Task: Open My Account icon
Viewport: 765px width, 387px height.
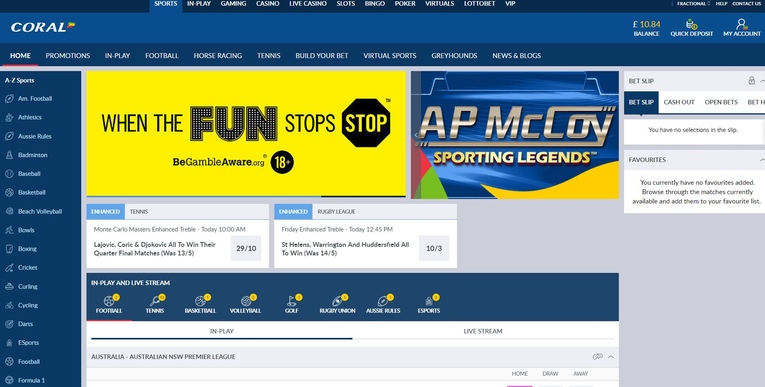Action: pyautogui.click(x=742, y=24)
